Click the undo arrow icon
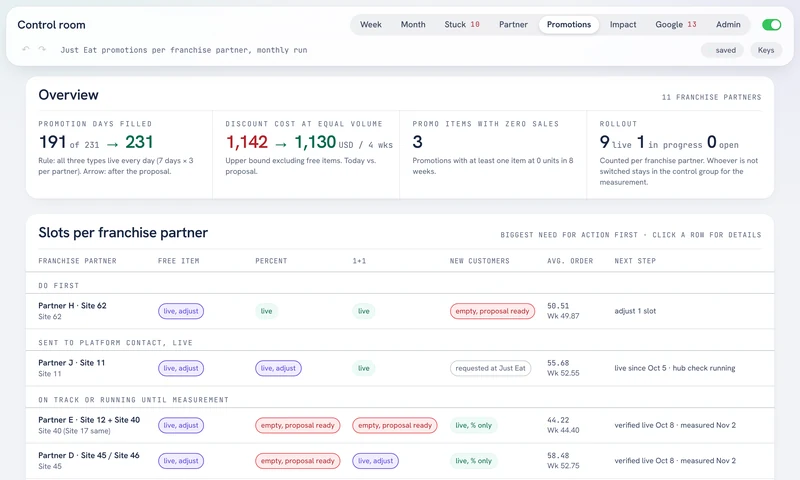 pos(26,49)
